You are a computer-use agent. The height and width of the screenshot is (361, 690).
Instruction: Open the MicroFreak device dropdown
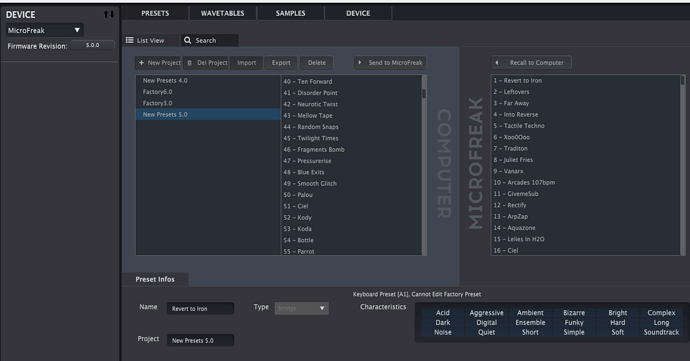(x=44, y=30)
